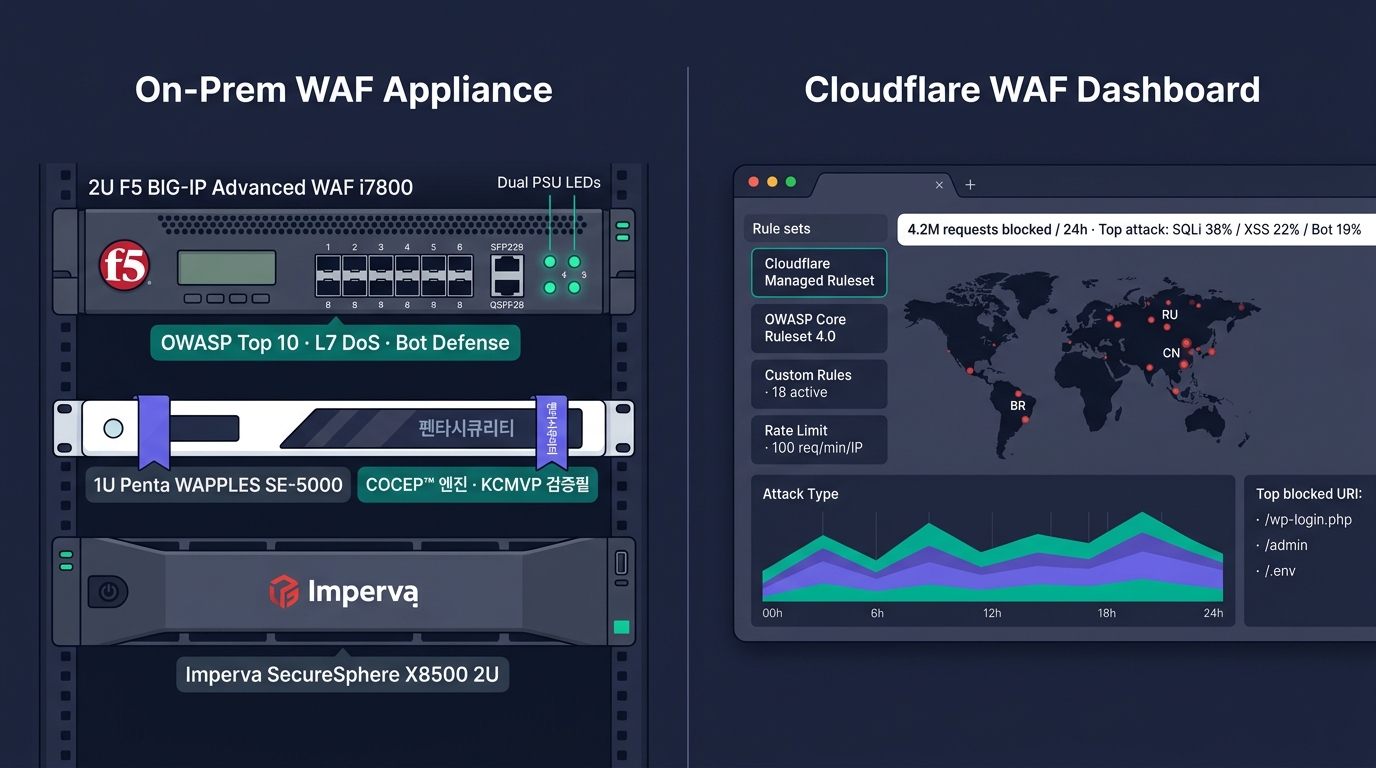
Task: Select OWASP Core Ruleset 4.0
Action: point(819,328)
